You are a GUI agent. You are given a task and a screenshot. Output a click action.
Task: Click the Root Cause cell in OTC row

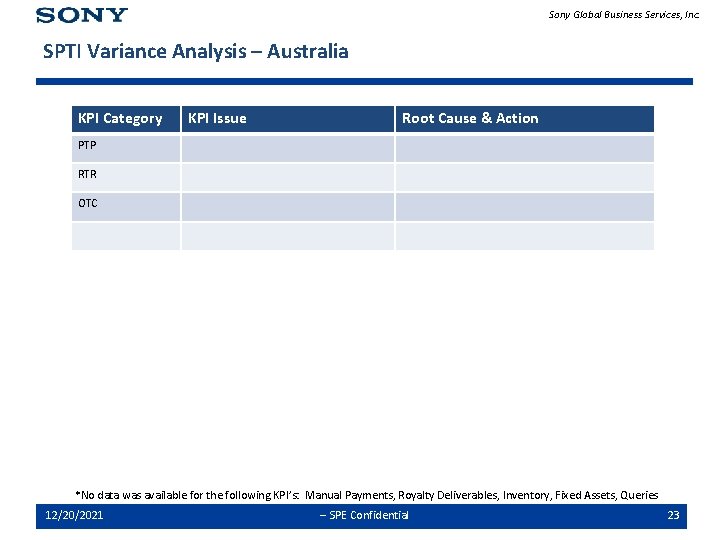(525, 207)
